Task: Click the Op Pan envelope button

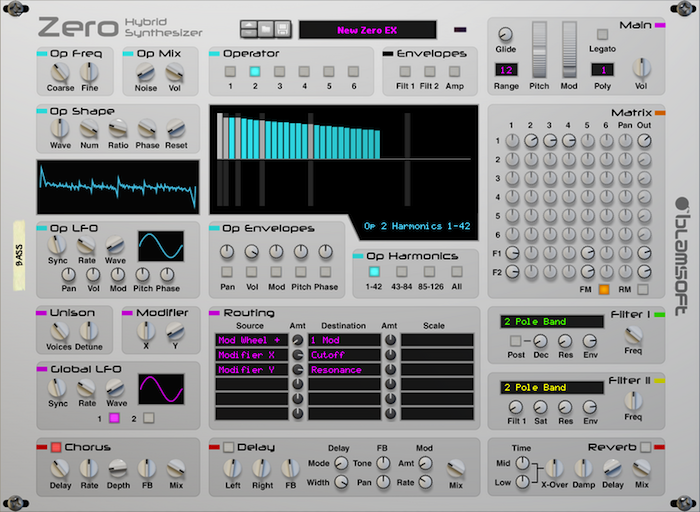Action: [x=227, y=271]
